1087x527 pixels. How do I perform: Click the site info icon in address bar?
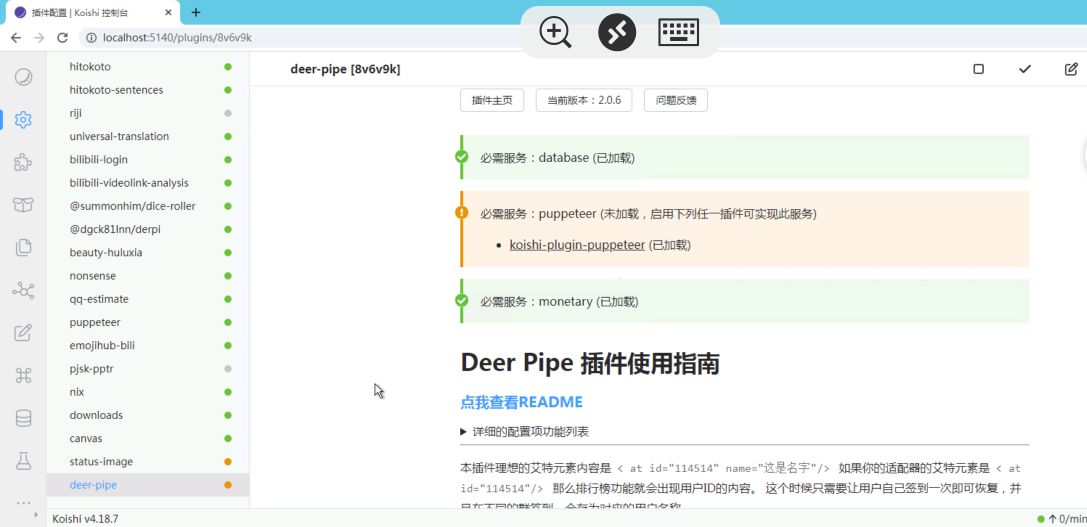pos(92,37)
